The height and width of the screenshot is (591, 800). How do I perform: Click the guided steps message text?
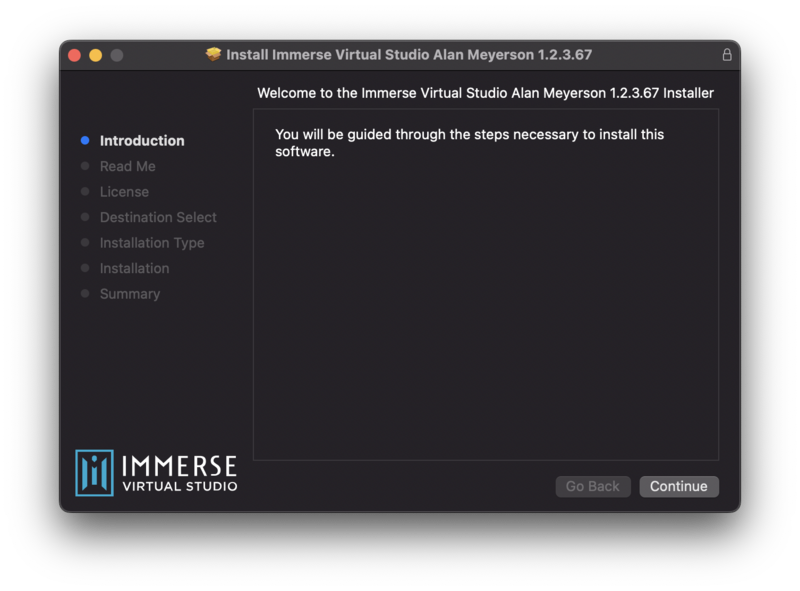(469, 143)
